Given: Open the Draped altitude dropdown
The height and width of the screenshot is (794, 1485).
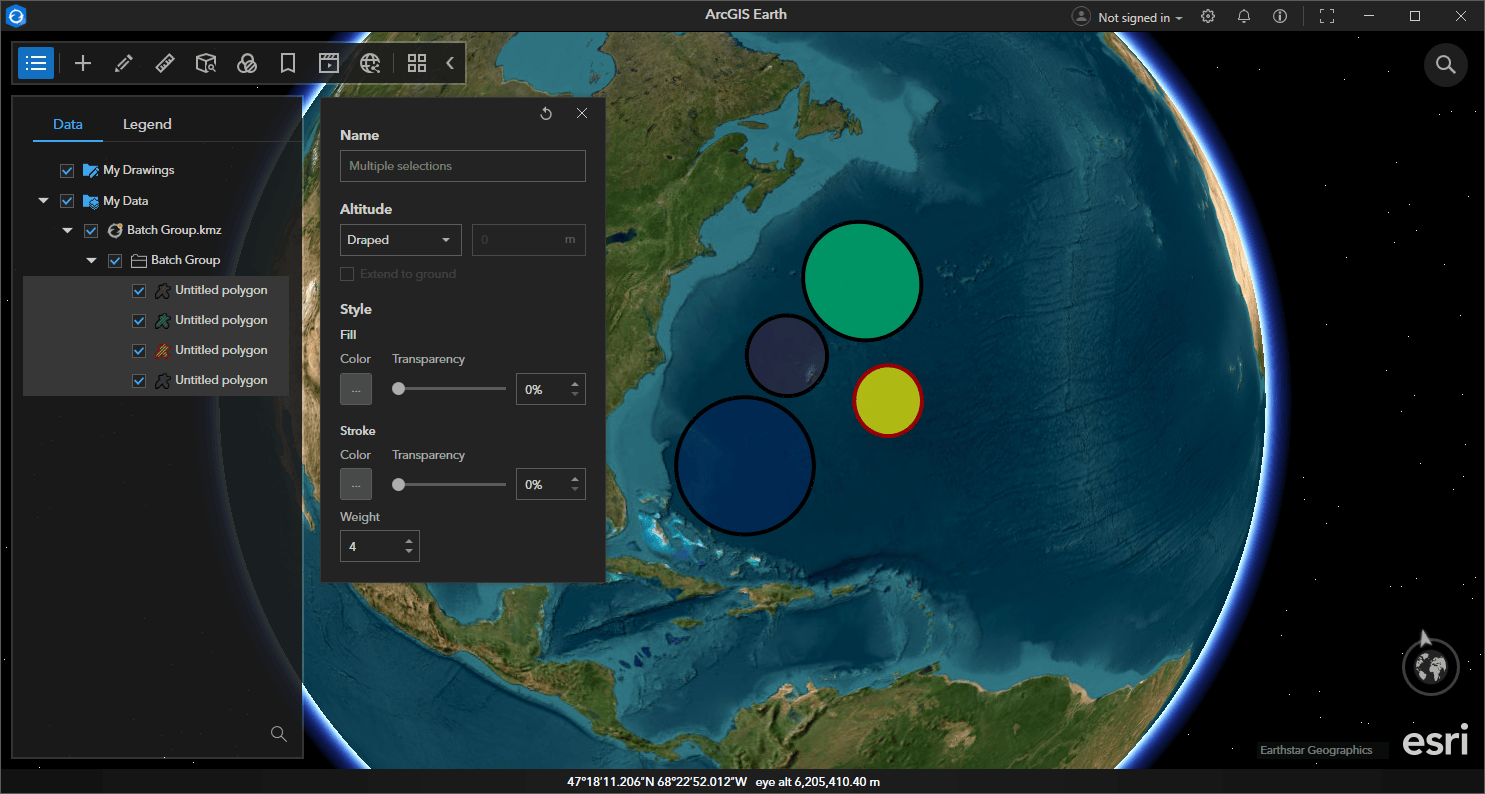Looking at the screenshot, I should click(400, 240).
